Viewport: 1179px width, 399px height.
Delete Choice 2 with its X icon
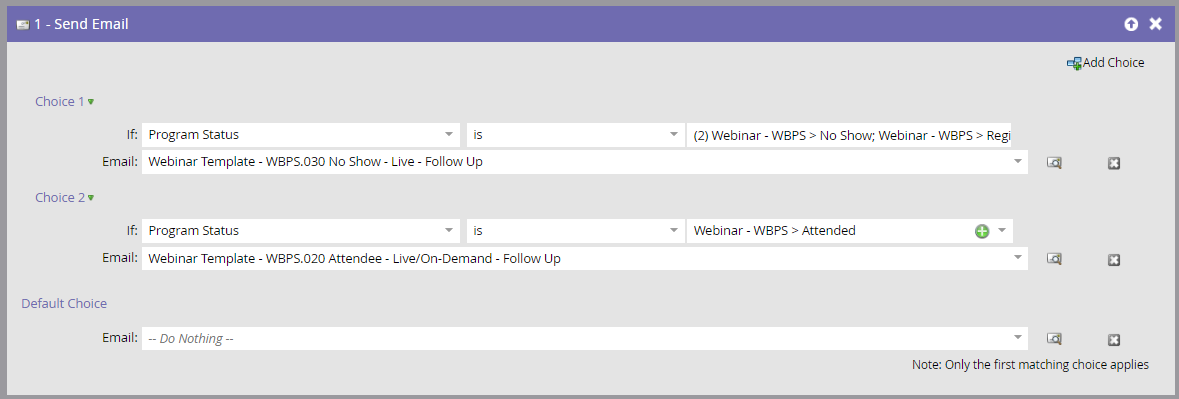click(1114, 259)
